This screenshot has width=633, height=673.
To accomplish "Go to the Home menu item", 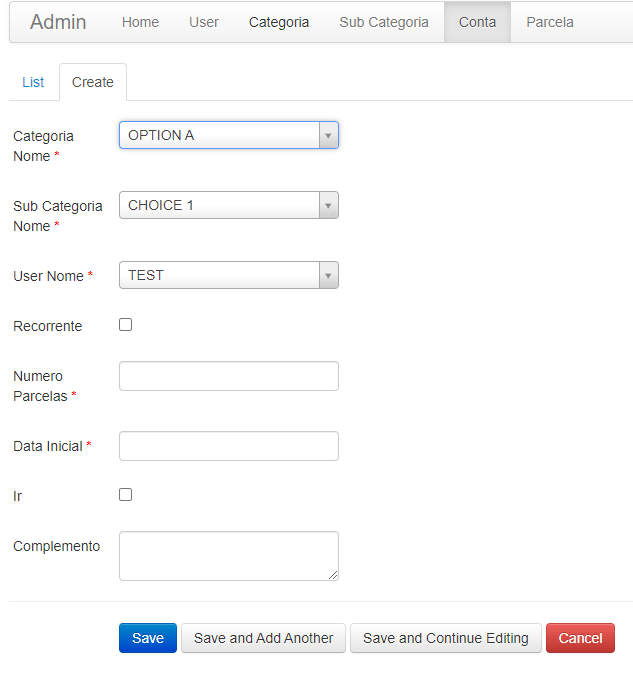I will pos(140,22).
